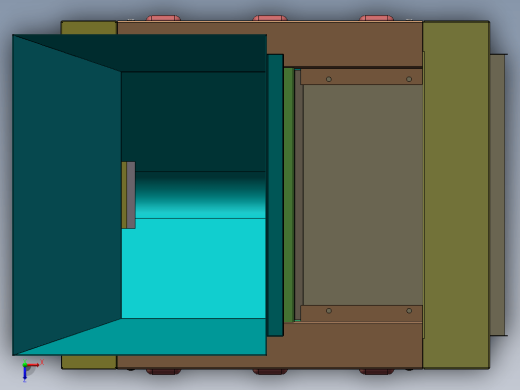
Task: Select the large gray-brown center panel
Action: 363,195
